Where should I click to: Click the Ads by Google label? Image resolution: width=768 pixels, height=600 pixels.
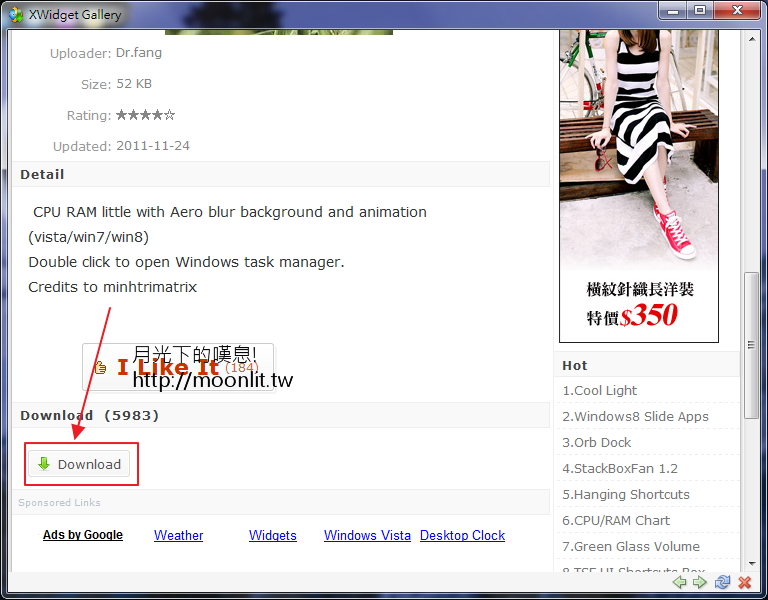point(83,536)
